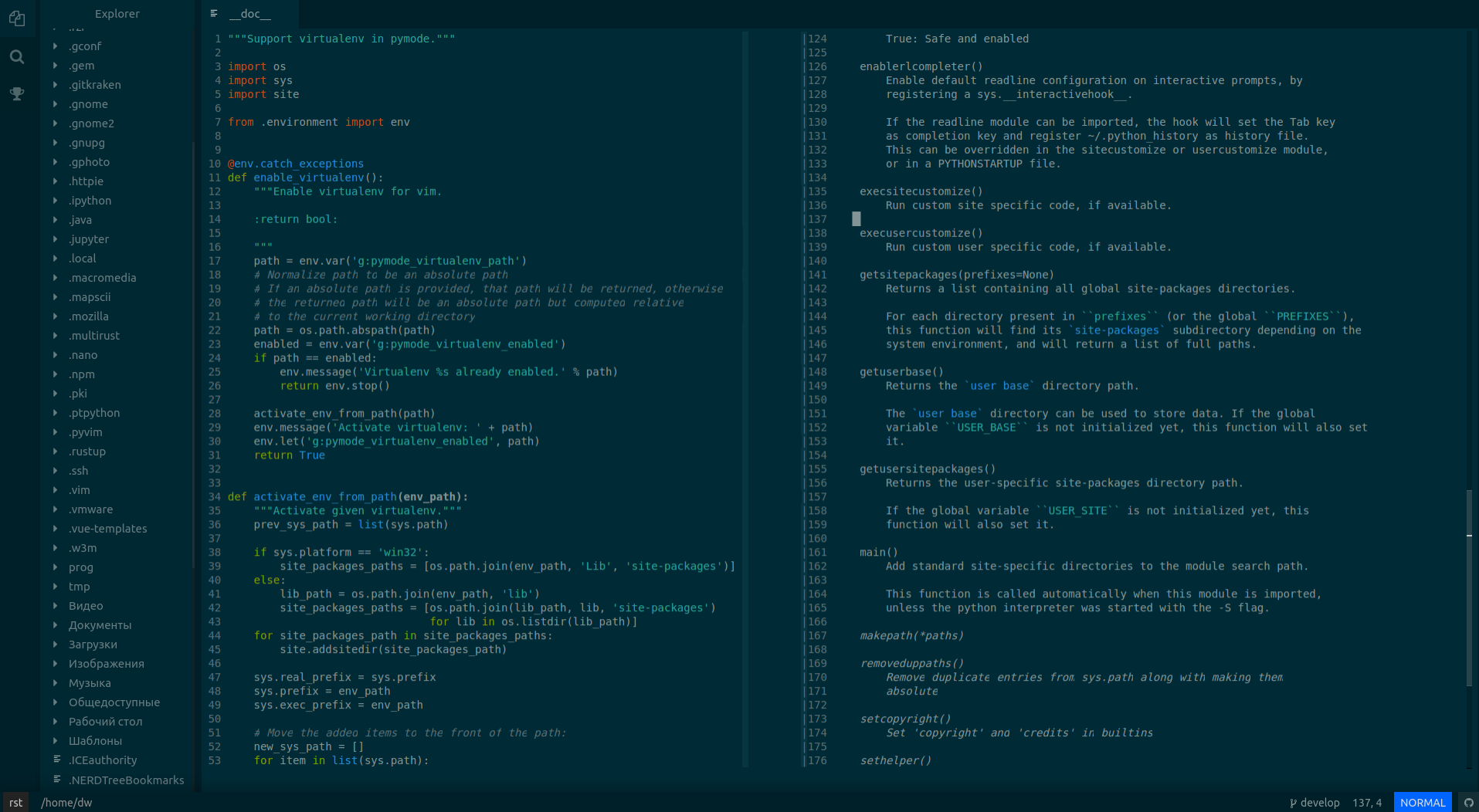Select the Общедоступные folder
Screen dimensions: 1479x812
tap(114, 702)
